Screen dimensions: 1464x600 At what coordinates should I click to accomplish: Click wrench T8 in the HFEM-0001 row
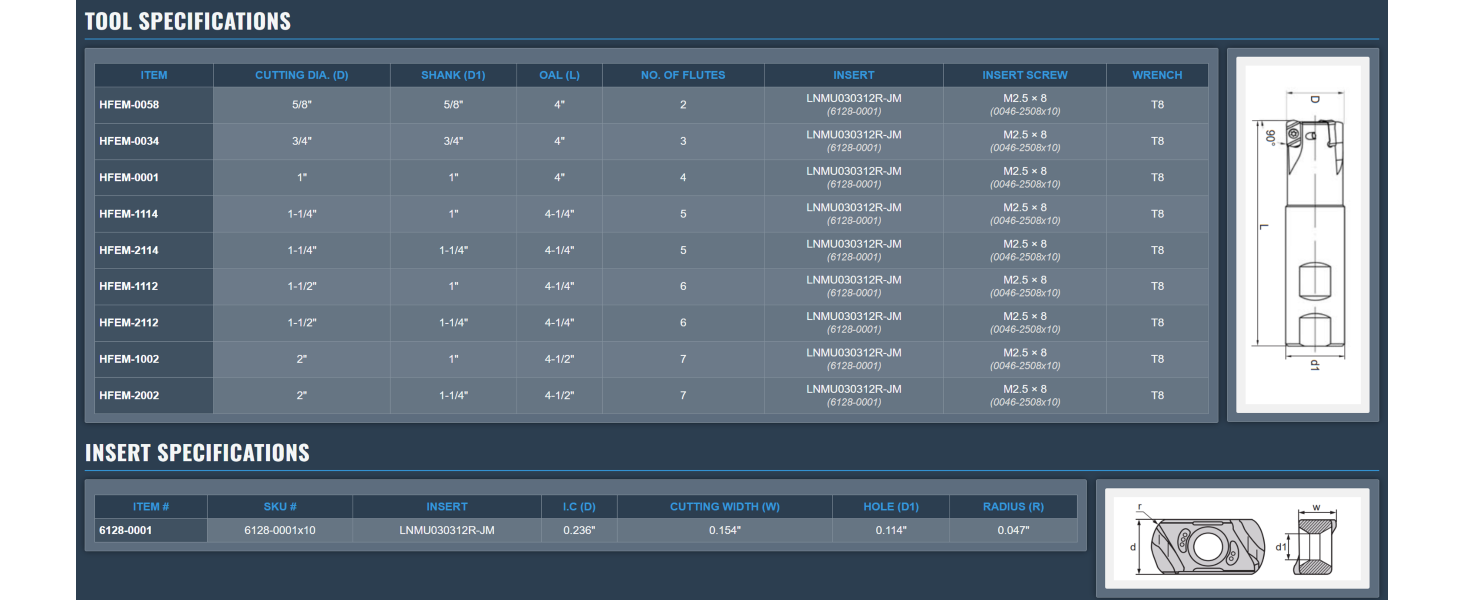point(1157,177)
